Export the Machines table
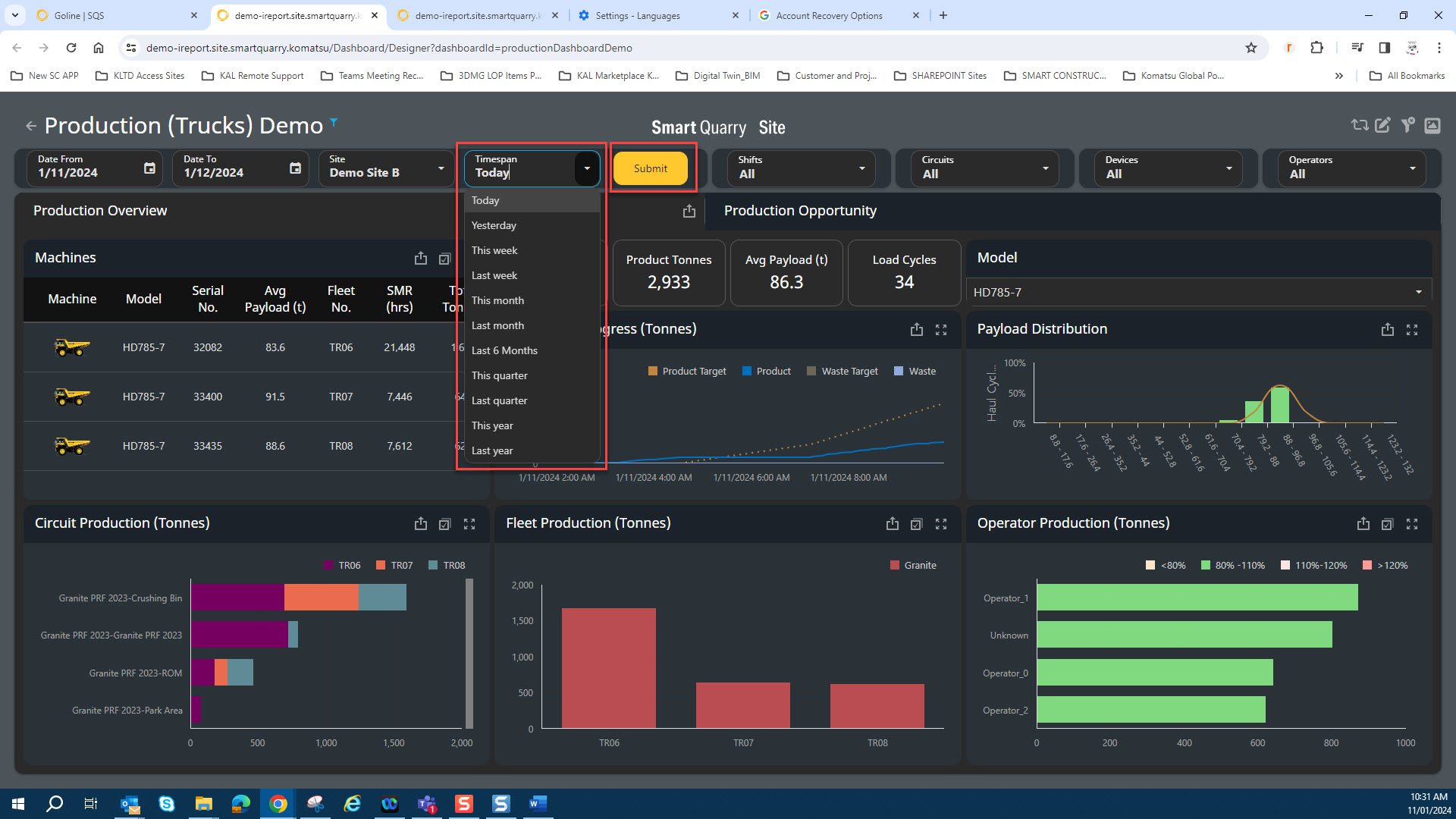Image resolution: width=1456 pixels, height=819 pixels. [x=421, y=259]
